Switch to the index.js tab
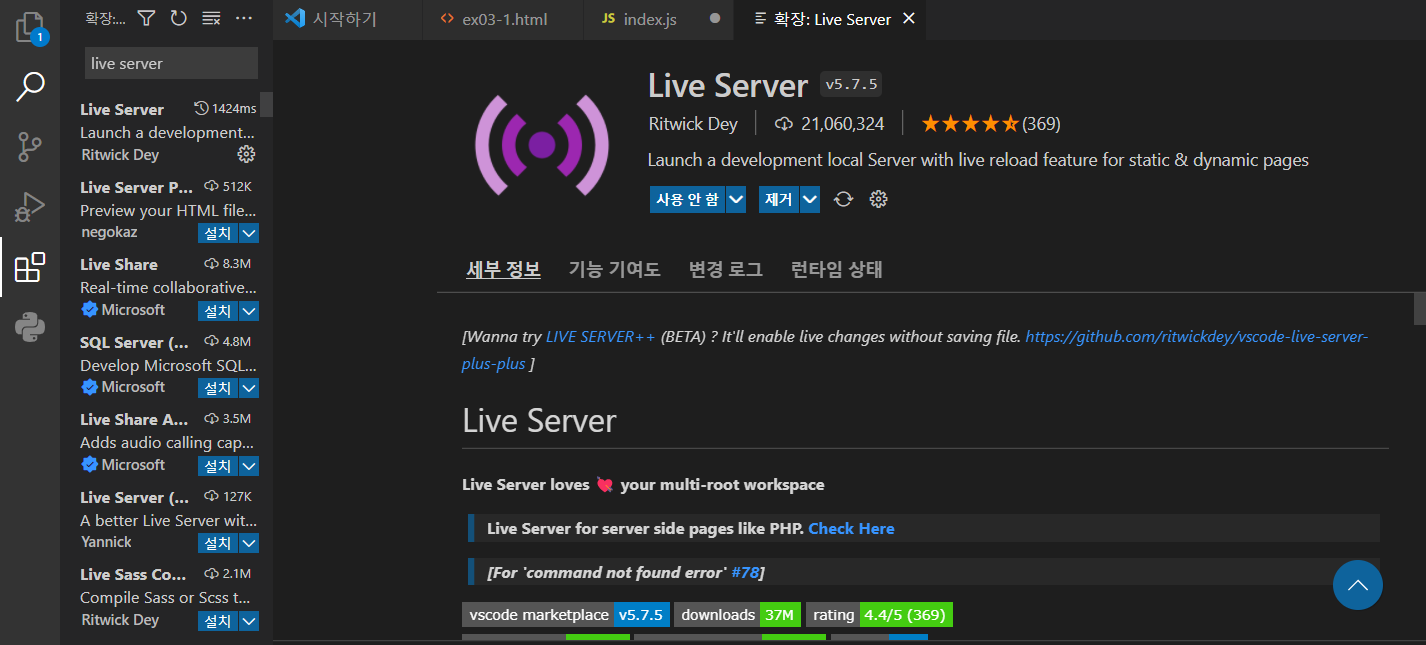 tap(659, 19)
